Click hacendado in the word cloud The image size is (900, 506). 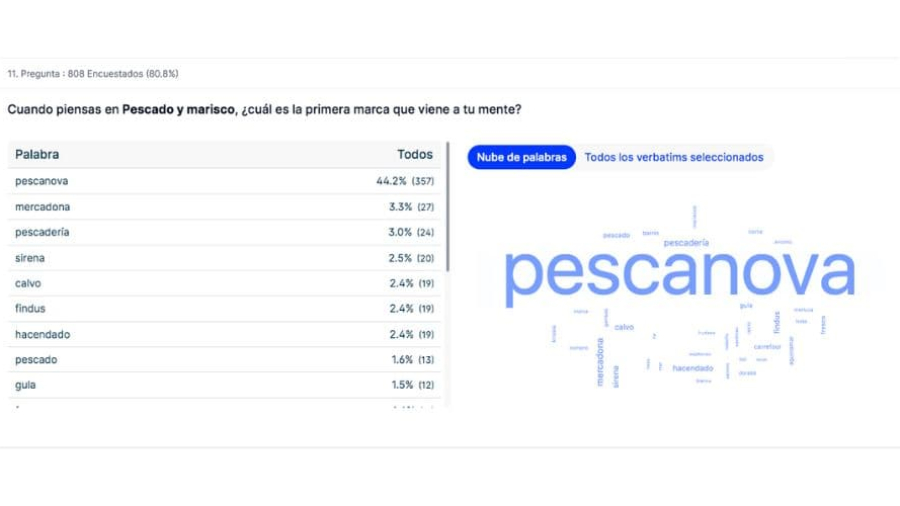pos(693,368)
